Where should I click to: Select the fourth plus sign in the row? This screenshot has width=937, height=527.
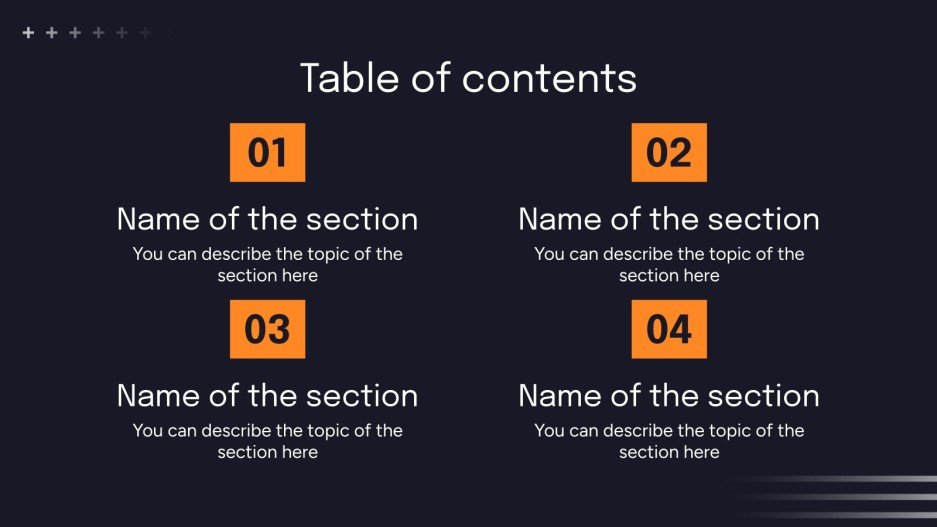98,33
